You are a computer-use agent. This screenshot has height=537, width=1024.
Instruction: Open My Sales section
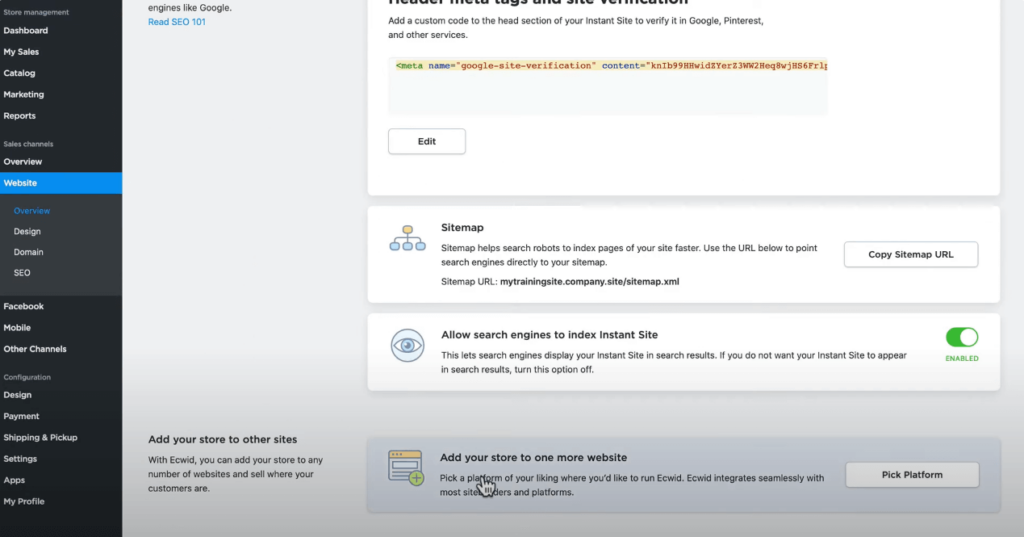click(x=21, y=52)
